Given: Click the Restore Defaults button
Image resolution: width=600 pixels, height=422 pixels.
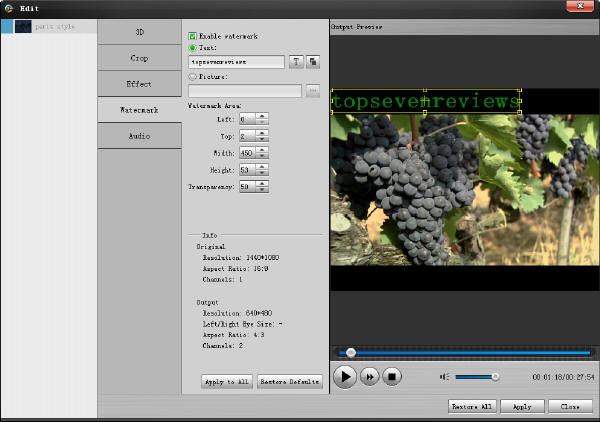Looking at the screenshot, I should 290,381.
